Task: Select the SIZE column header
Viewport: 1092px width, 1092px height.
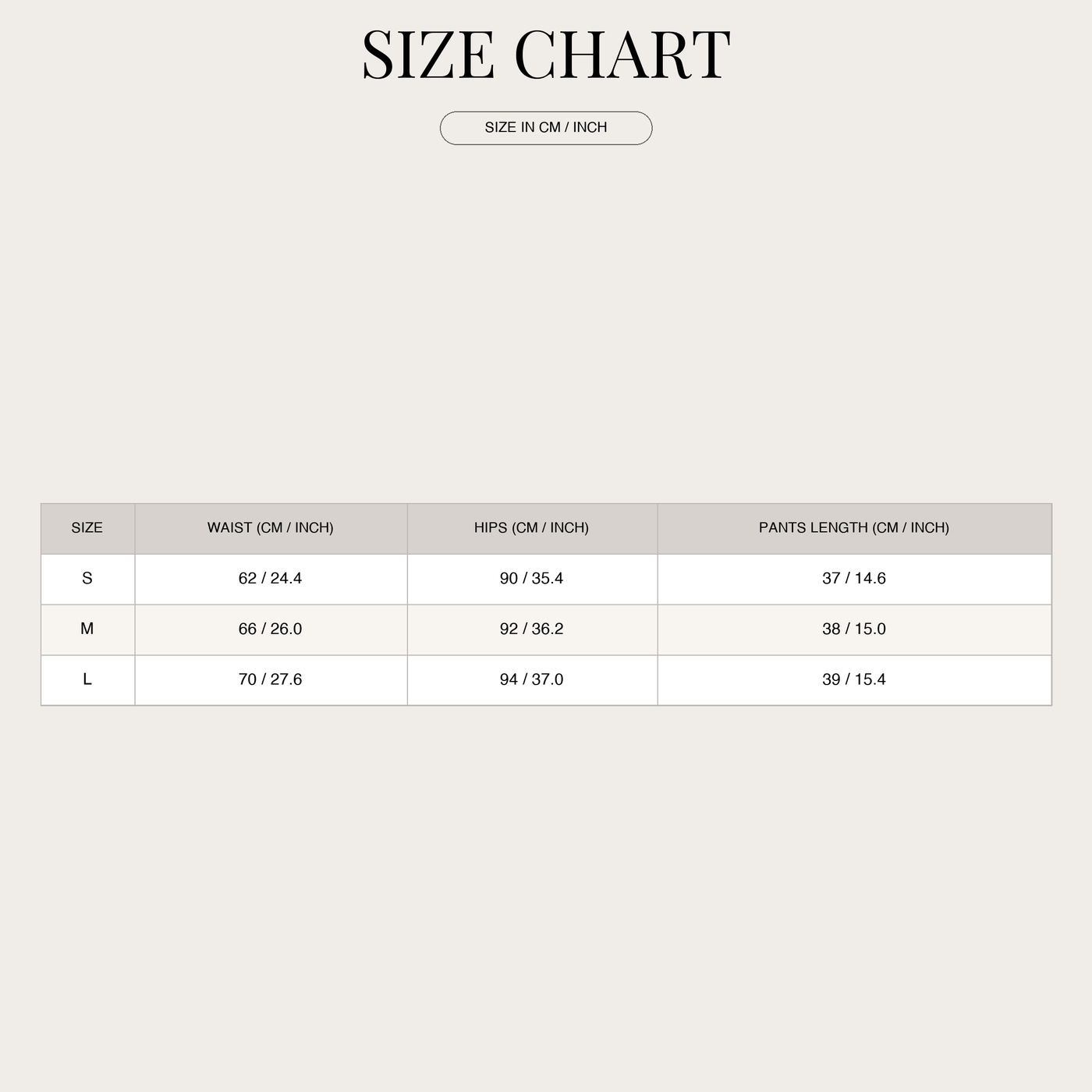Action: (87, 528)
